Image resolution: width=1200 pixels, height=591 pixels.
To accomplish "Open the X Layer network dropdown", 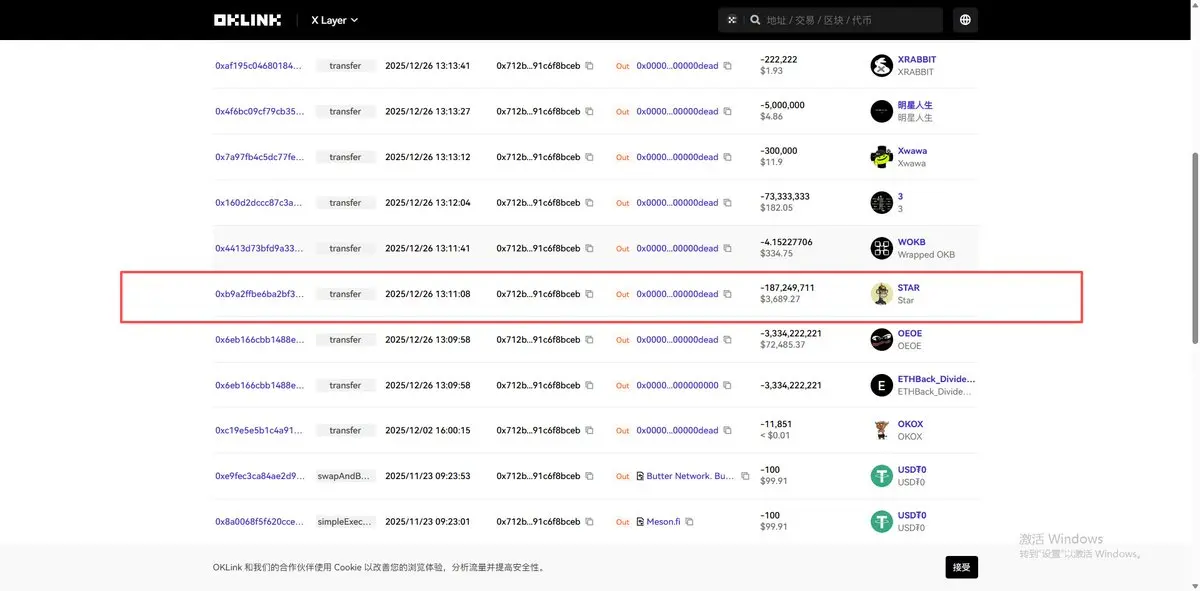I will (x=334, y=20).
